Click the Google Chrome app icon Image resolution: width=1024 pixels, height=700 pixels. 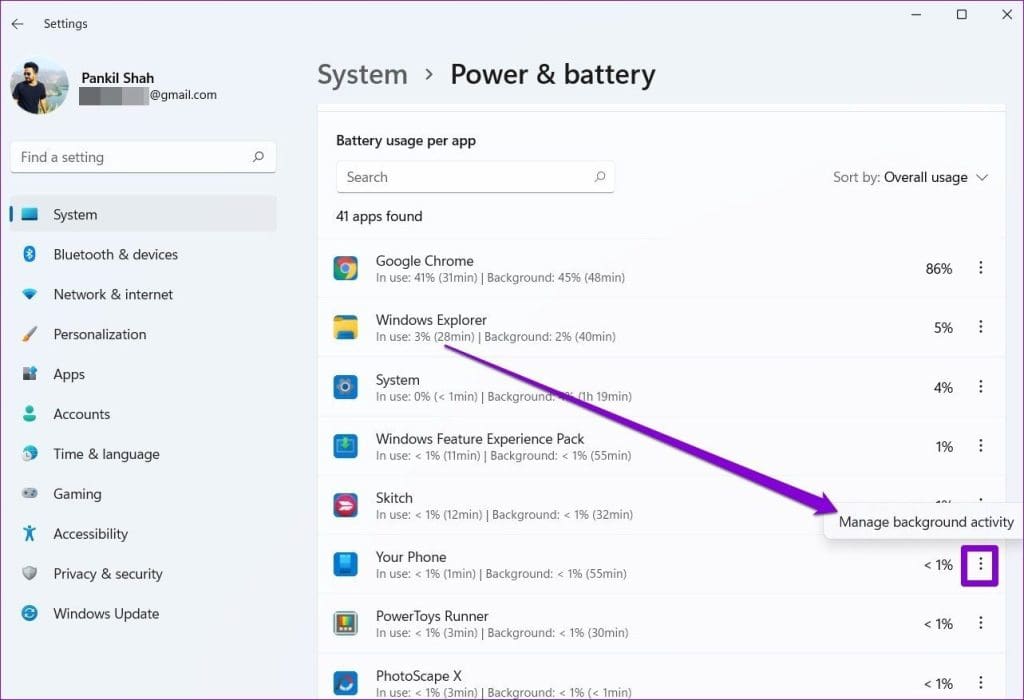(345, 268)
